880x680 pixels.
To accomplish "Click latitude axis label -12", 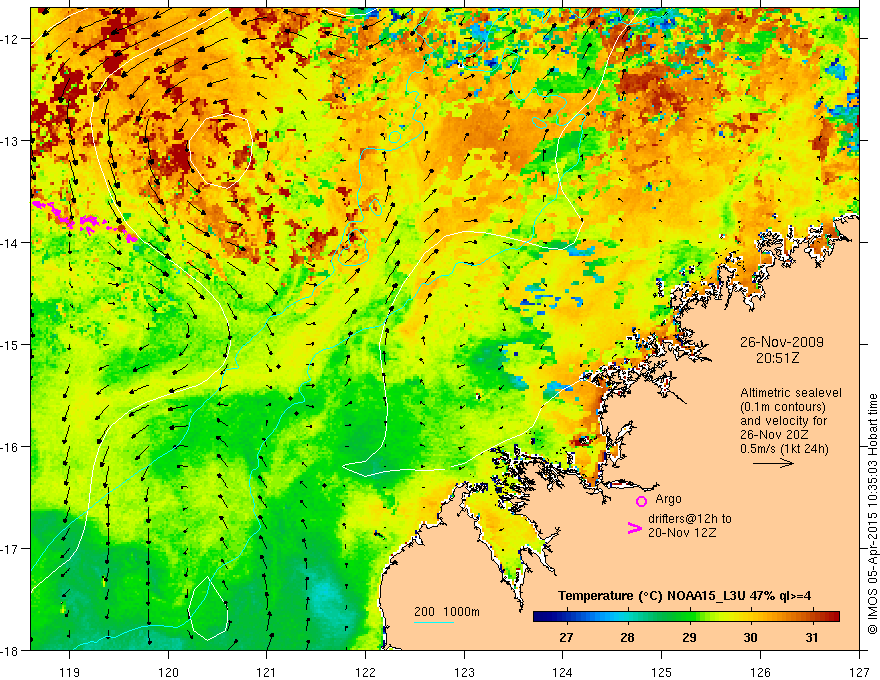I will pyautogui.click(x=10, y=39).
